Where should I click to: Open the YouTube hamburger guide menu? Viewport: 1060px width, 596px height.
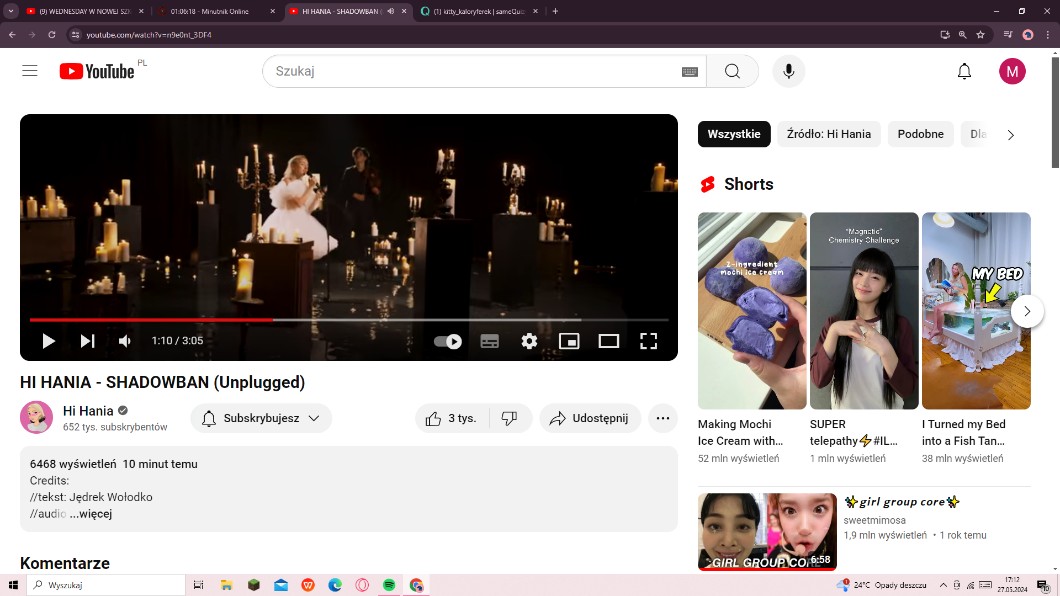coord(30,71)
